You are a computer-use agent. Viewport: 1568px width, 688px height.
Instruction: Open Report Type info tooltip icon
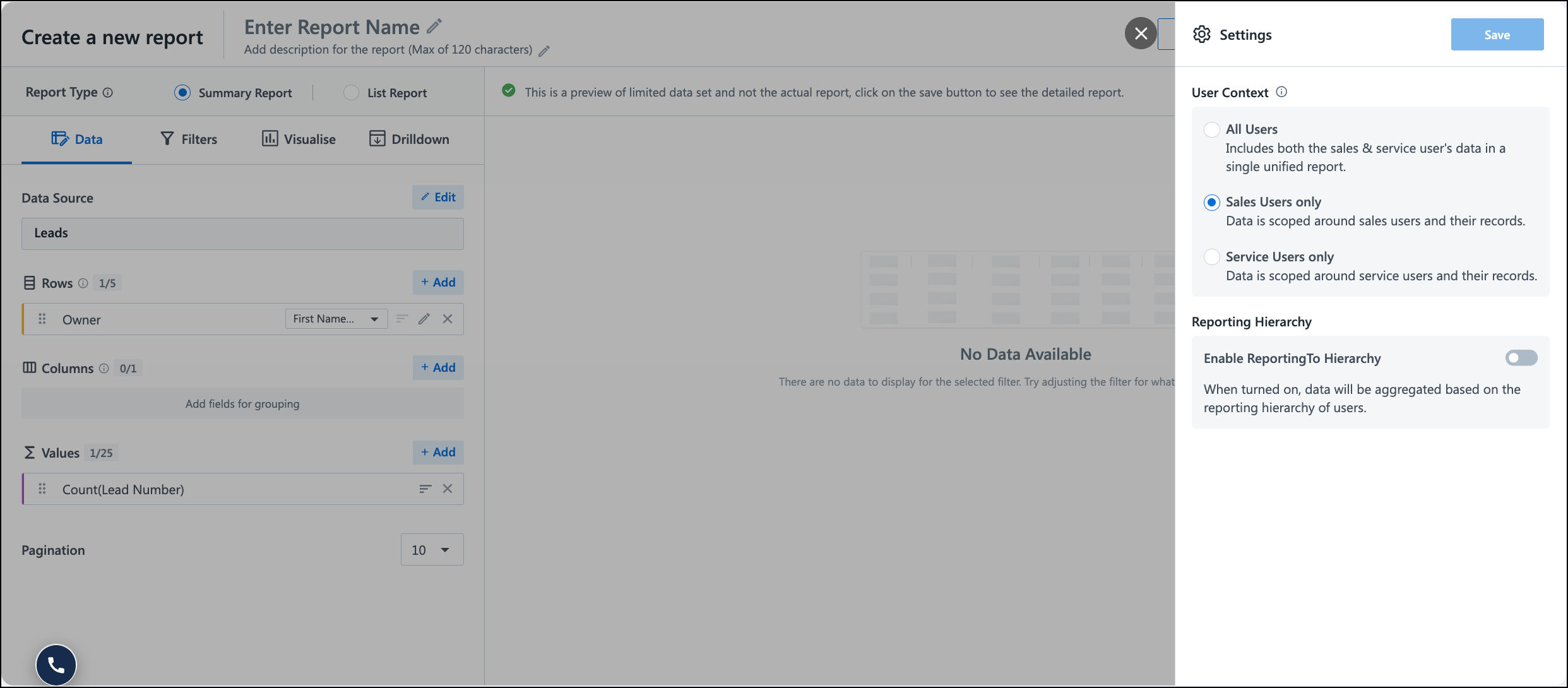click(108, 92)
